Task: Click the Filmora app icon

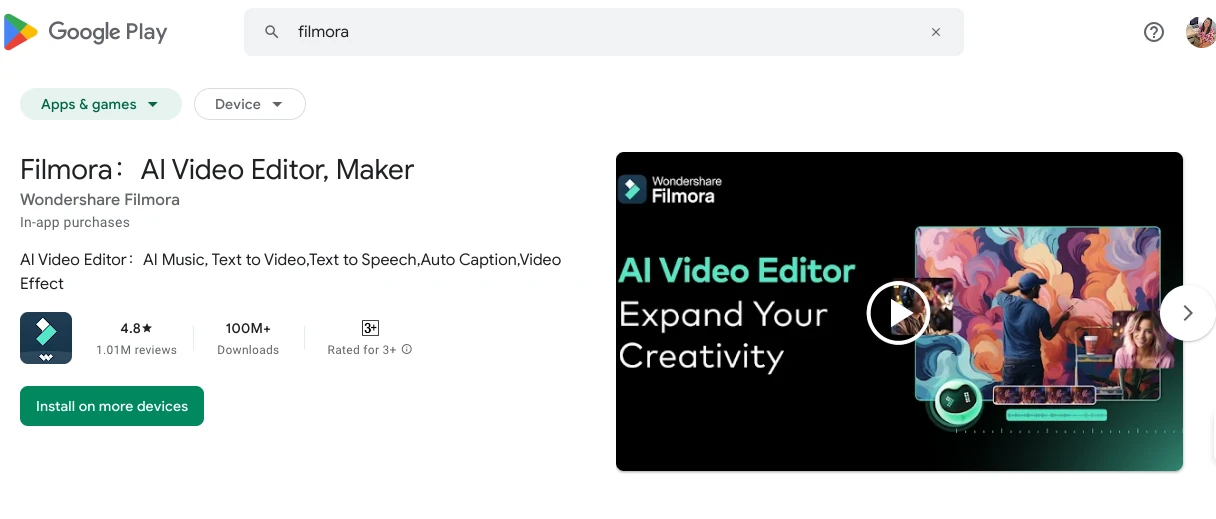Action: click(x=46, y=338)
